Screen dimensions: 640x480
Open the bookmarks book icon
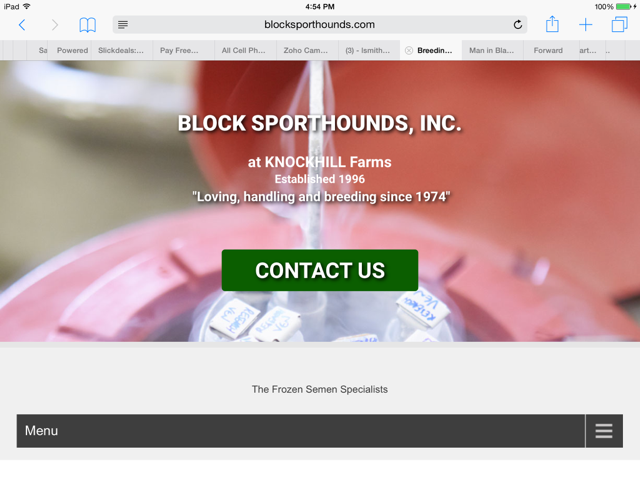click(x=87, y=25)
